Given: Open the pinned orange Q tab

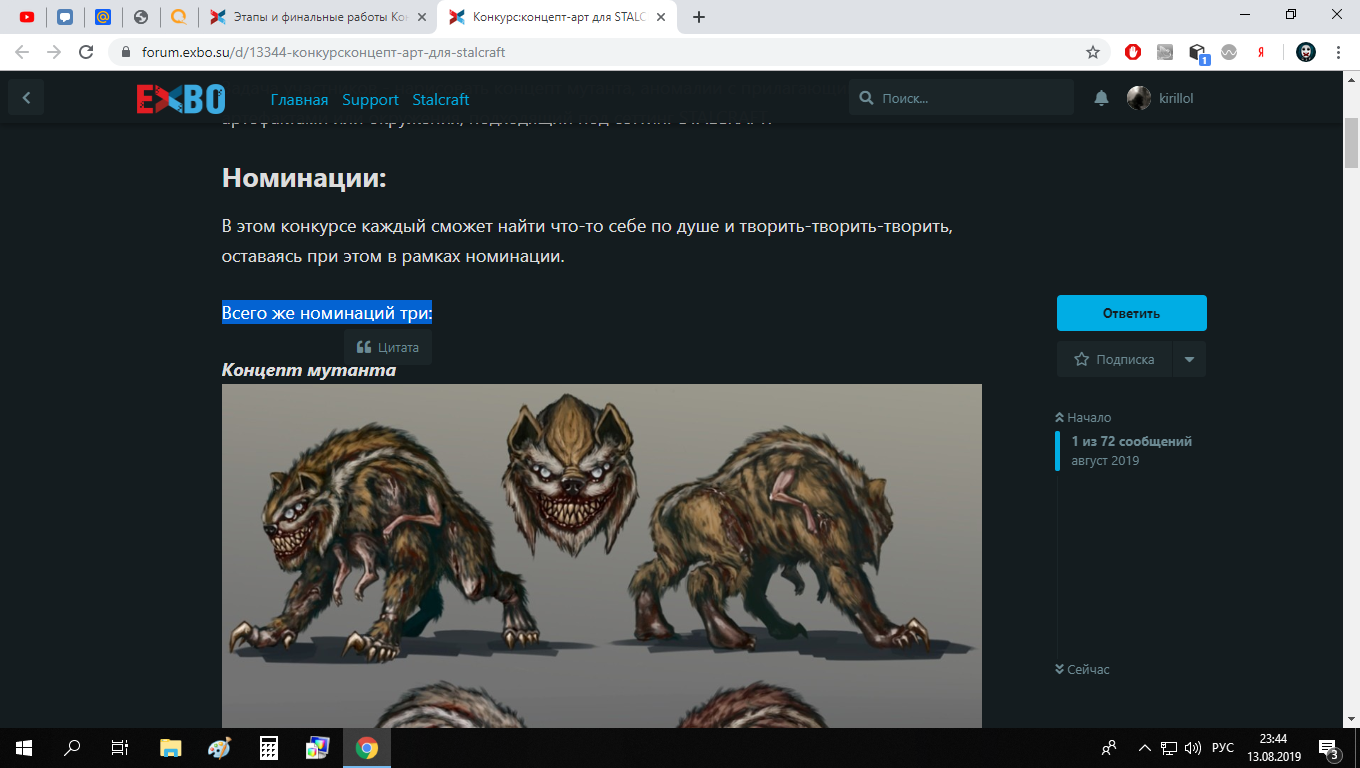Looking at the screenshot, I should point(179,17).
